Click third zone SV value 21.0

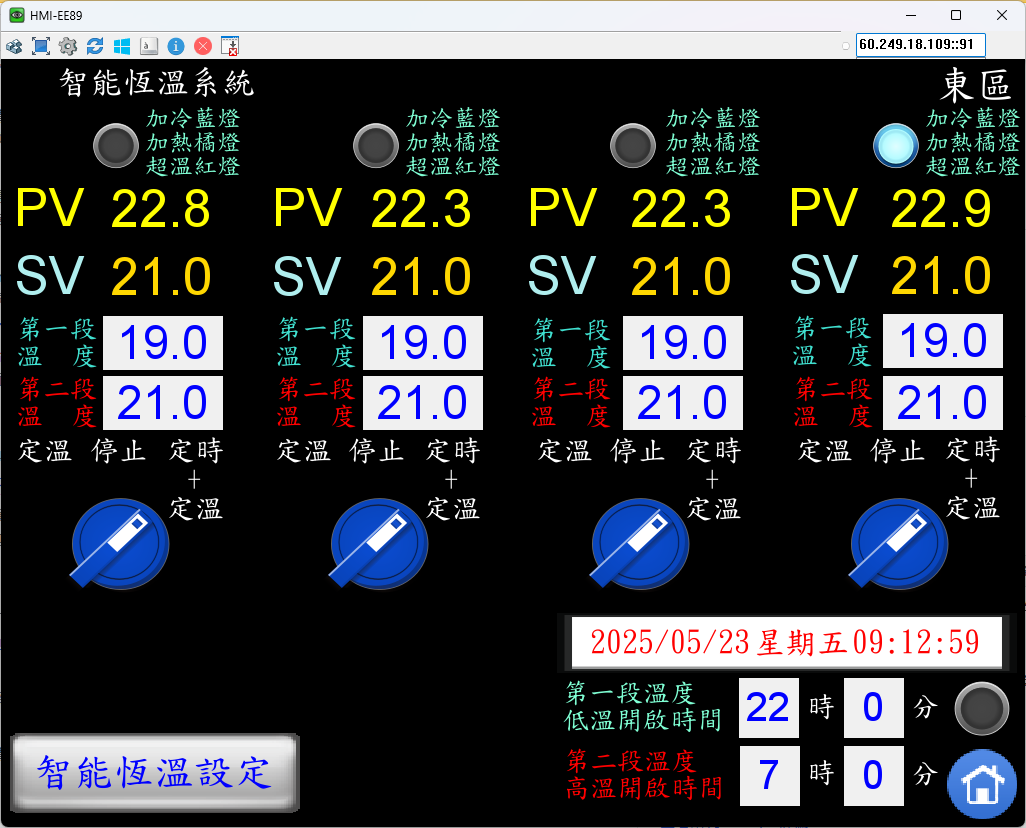coord(681,276)
